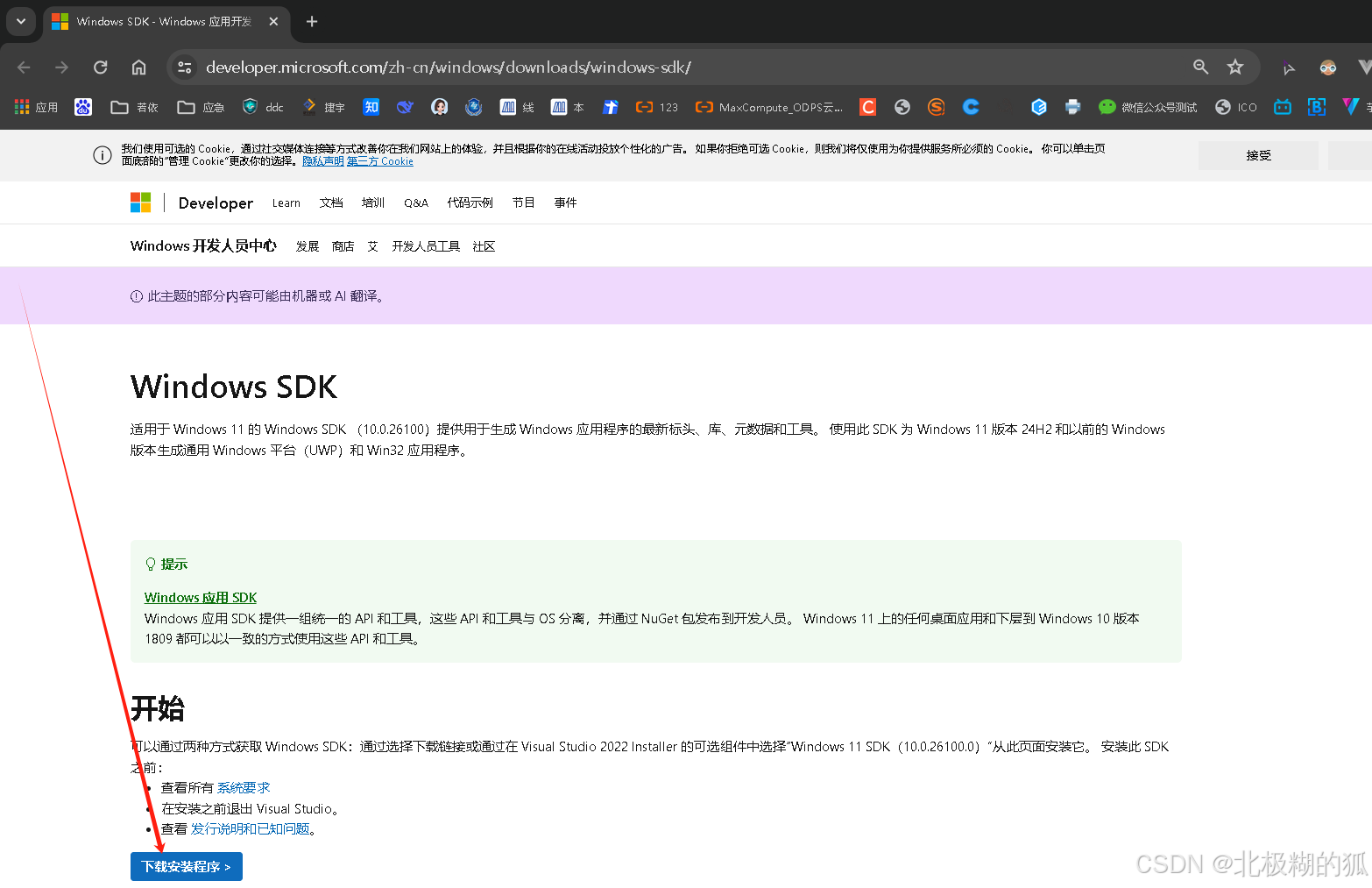Open the tab search dropdown arrow
This screenshot has width=1372, height=888.
click(x=21, y=21)
